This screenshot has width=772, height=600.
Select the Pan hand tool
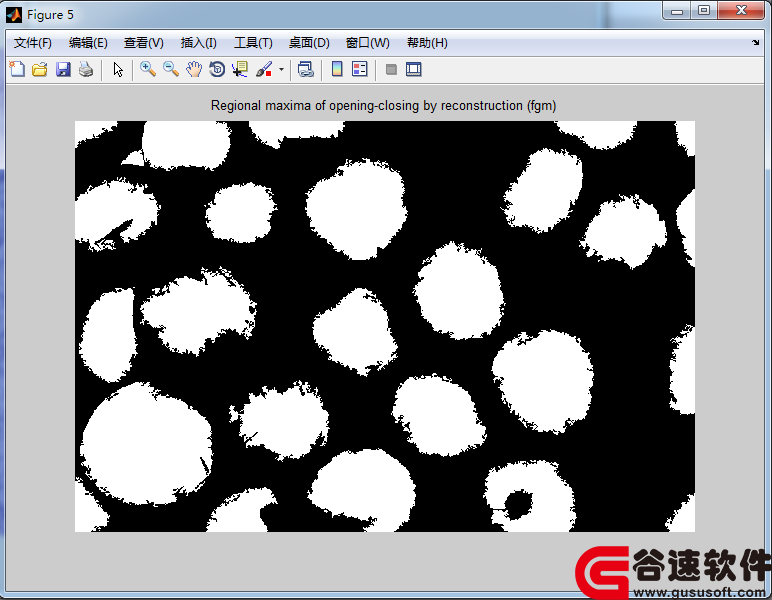coord(194,69)
